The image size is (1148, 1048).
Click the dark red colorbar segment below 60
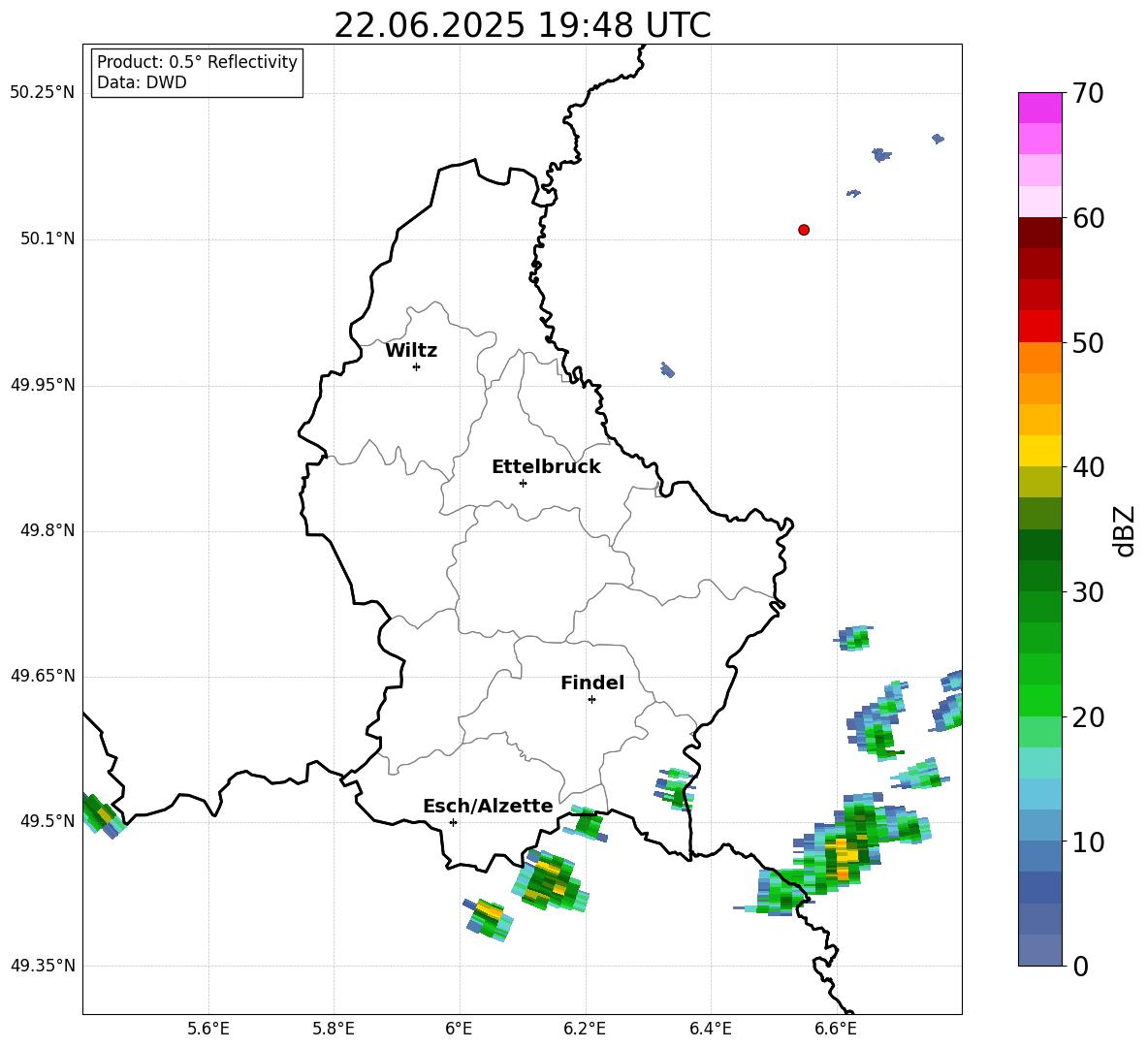point(1039,233)
